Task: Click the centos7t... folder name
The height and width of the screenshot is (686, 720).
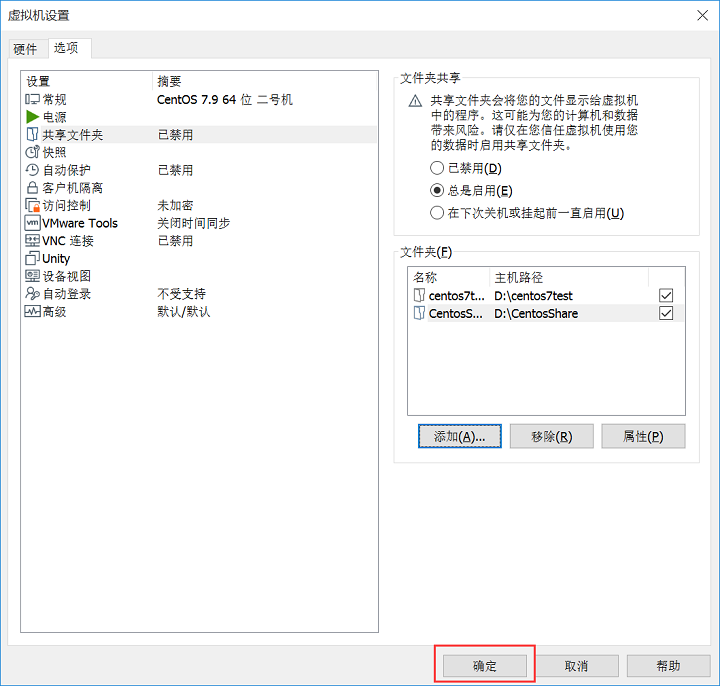Action: point(456,296)
